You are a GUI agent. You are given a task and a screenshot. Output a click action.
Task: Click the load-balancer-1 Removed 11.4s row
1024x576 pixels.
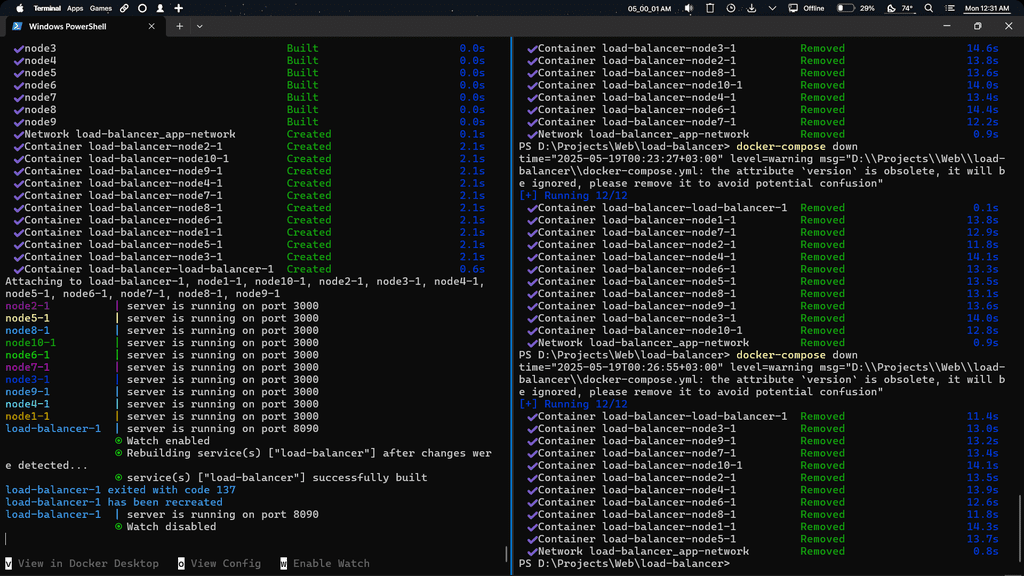point(763,417)
